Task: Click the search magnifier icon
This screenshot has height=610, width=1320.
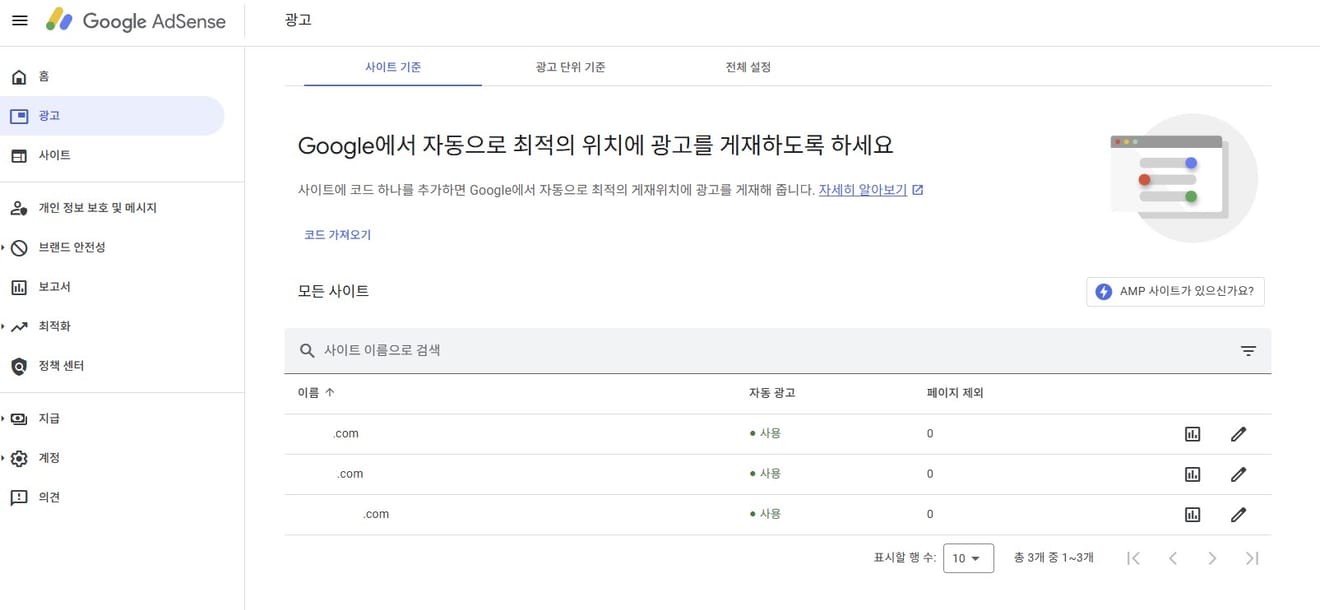Action: [308, 351]
